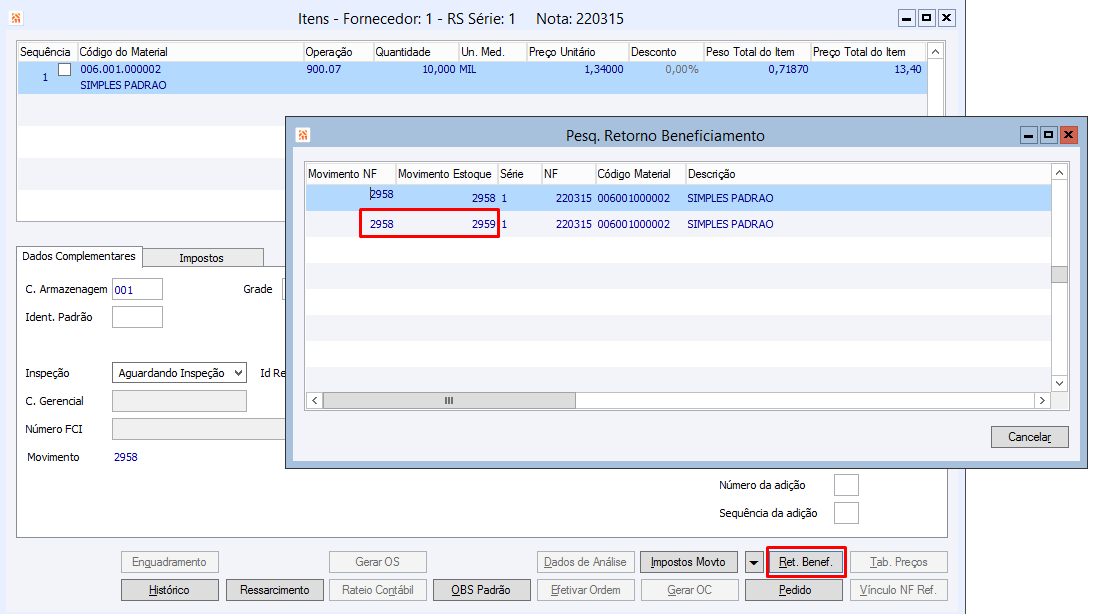The image size is (1096, 614).
Task: Click the Ressarcimento button
Action: pyautogui.click(x=275, y=590)
